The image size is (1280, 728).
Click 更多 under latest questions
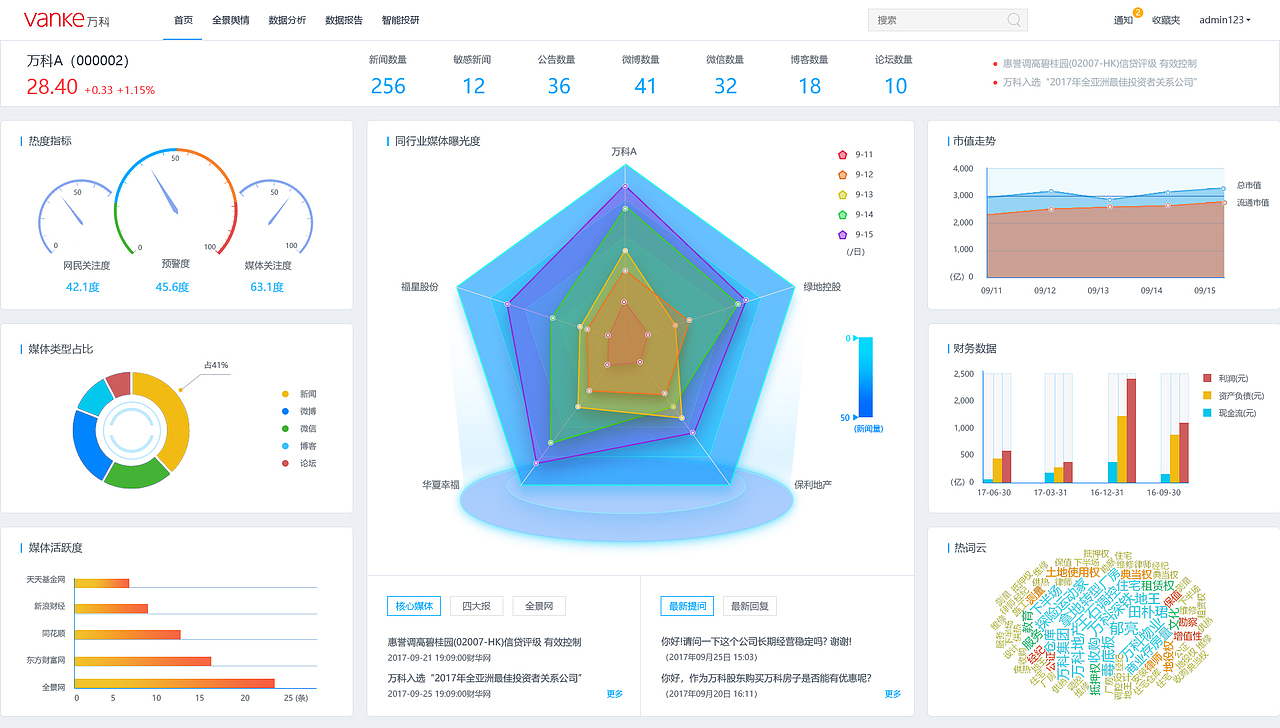point(892,694)
